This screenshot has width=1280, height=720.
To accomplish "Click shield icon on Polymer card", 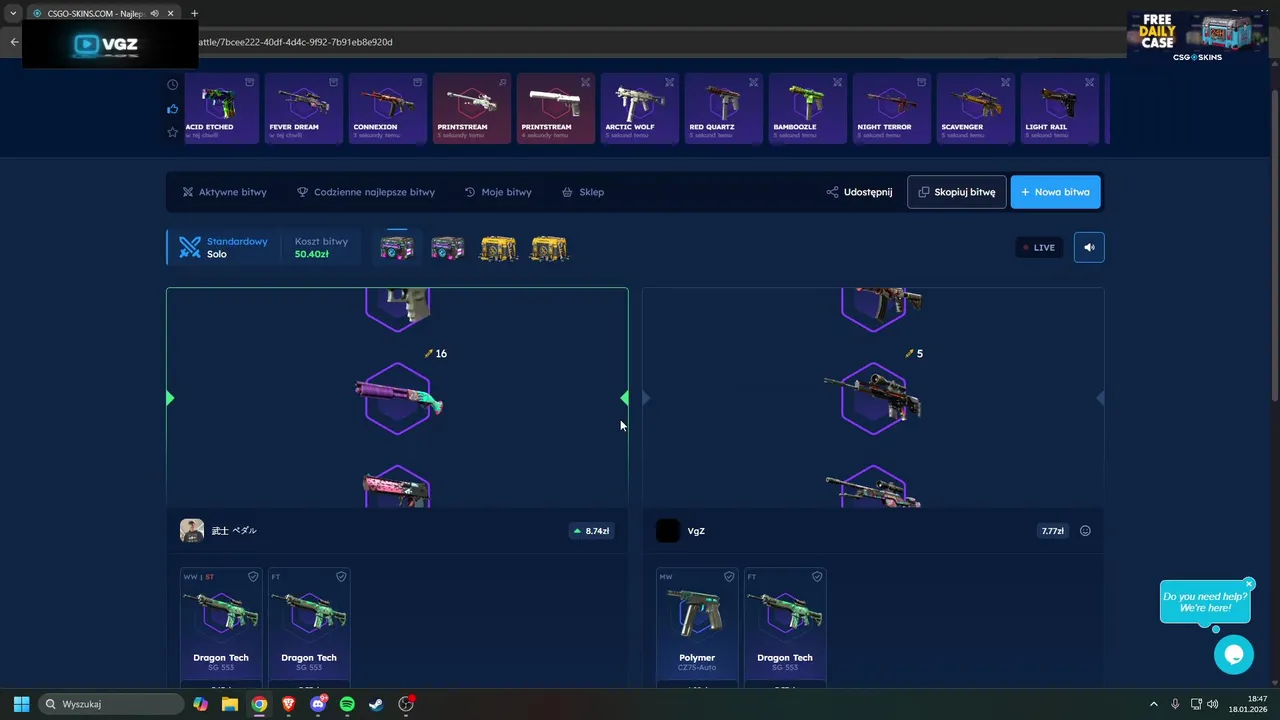I will click(728, 577).
